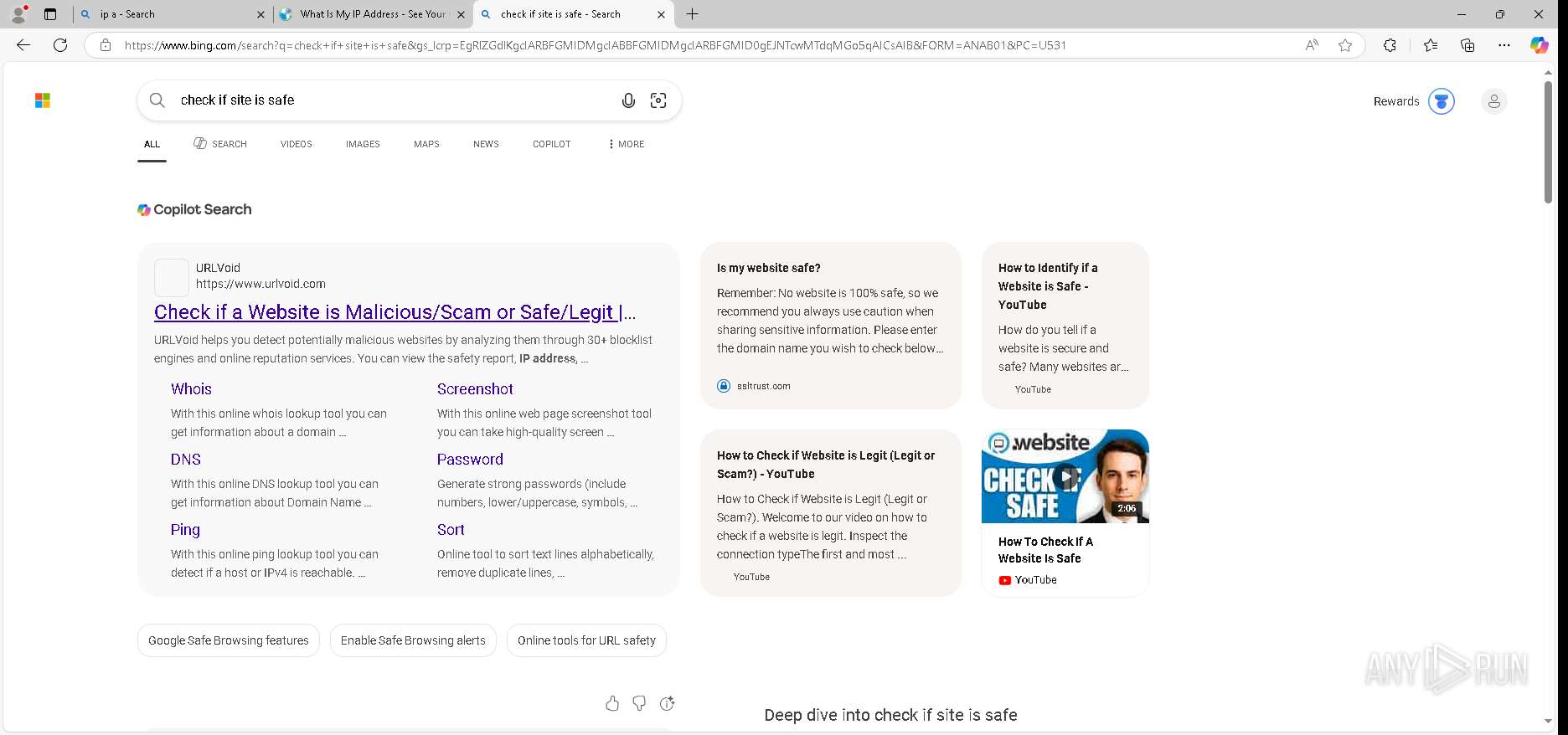Open Settings and more menu
1568x735 pixels.
(x=1504, y=45)
